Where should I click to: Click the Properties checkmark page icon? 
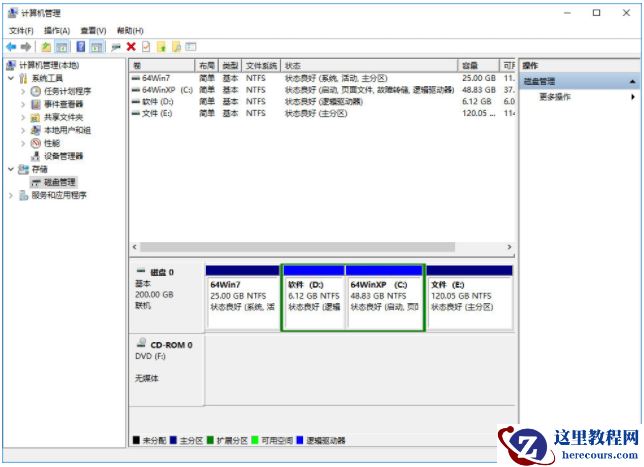click(x=146, y=47)
